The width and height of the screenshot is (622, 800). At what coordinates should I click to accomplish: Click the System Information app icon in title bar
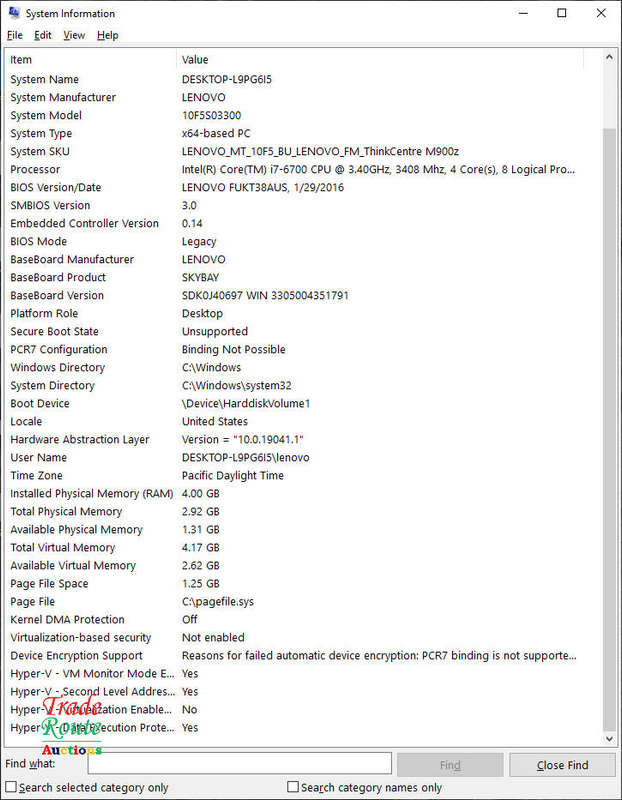pyautogui.click(x=14, y=12)
